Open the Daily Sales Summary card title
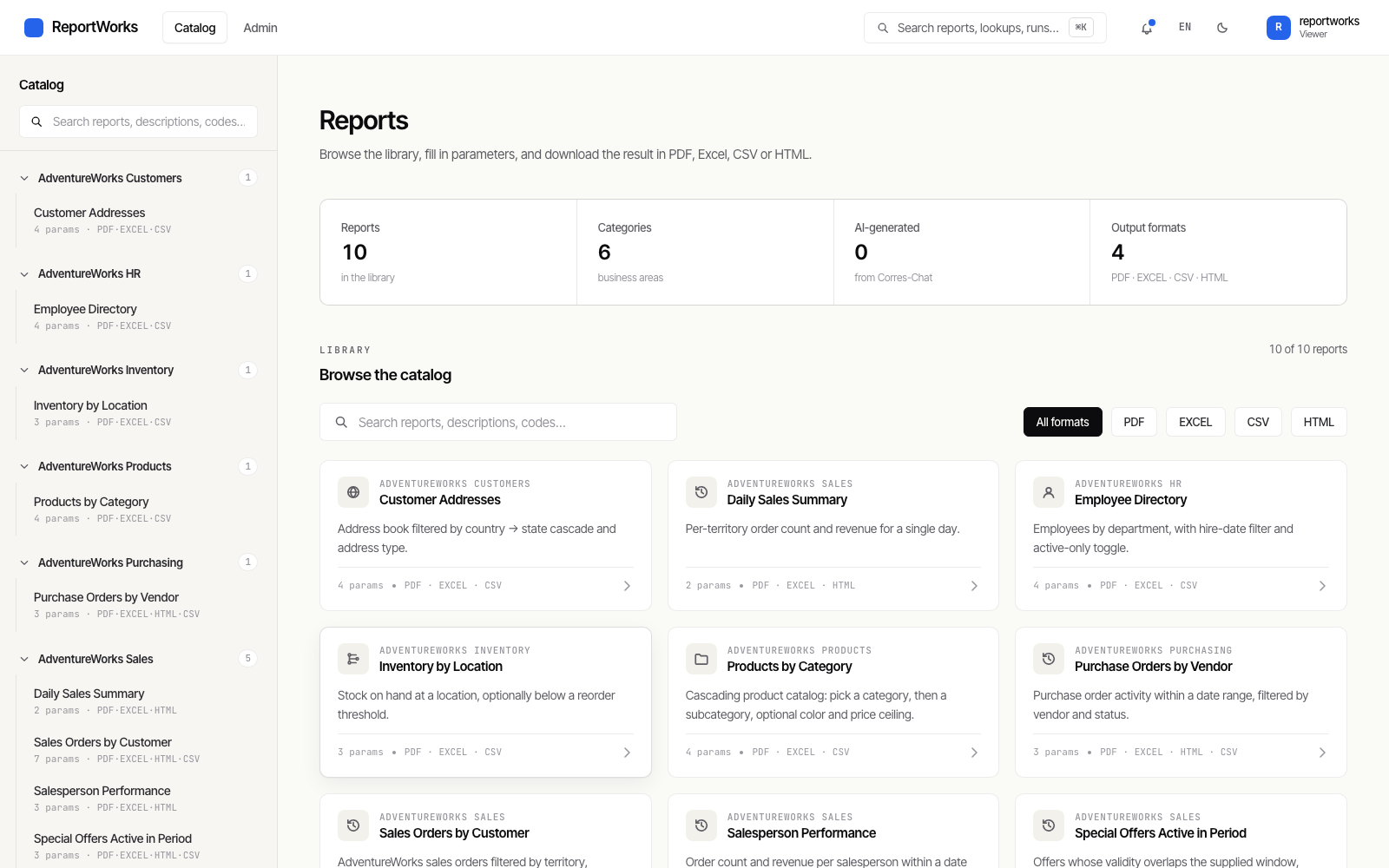Image resolution: width=1389 pixels, height=868 pixels. [x=787, y=500]
